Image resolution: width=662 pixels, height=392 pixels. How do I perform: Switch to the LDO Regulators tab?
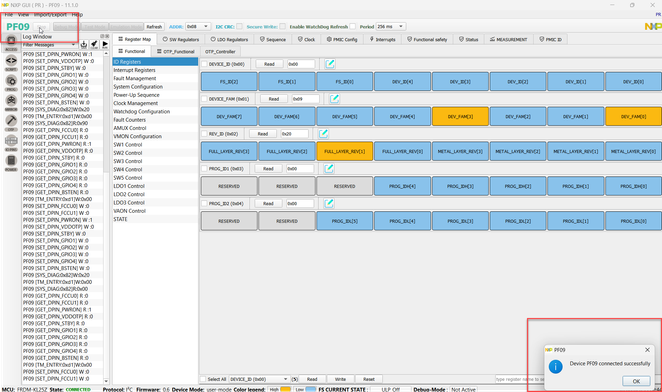coord(230,39)
